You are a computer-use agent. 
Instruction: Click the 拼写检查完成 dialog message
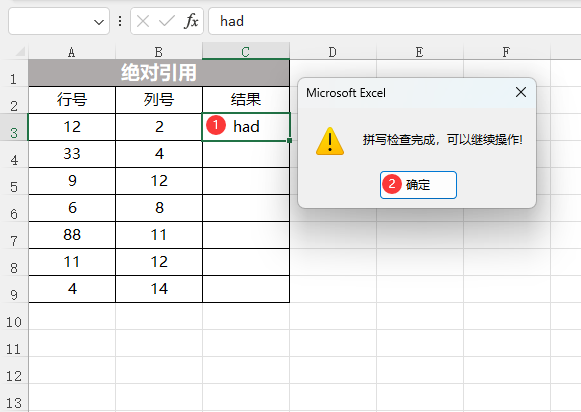(x=442, y=140)
